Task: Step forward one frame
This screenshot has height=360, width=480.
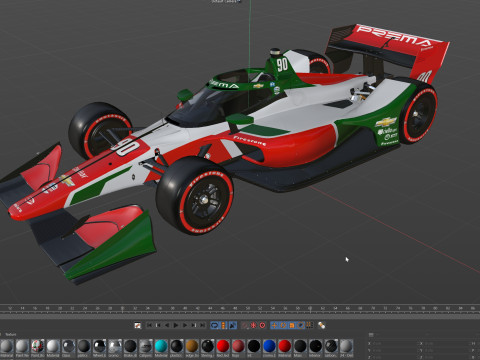Action: tap(185, 325)
